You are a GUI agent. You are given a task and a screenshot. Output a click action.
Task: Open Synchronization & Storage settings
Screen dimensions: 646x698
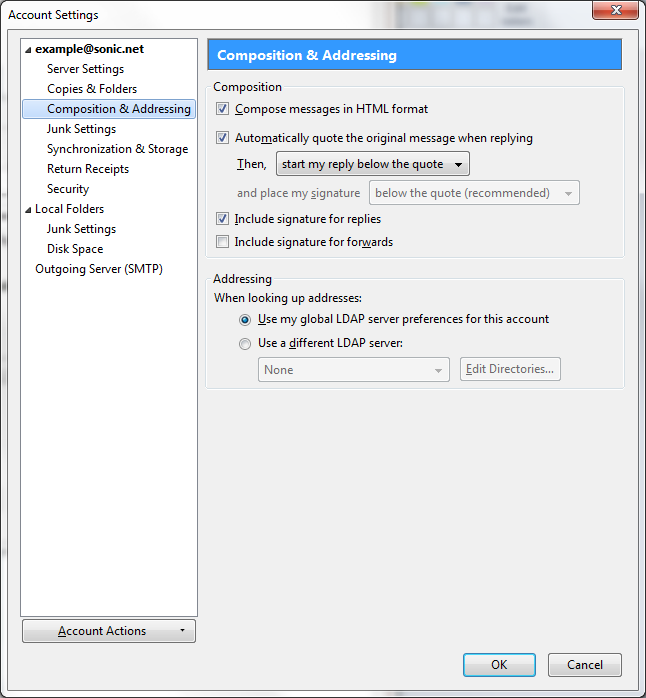(x=117, y=149)
